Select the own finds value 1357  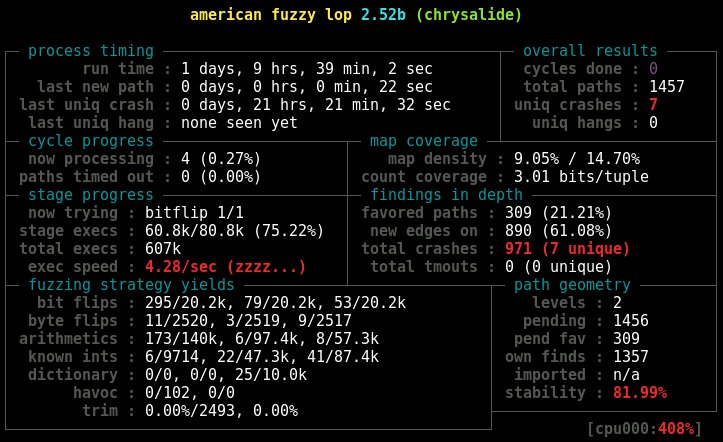pyautogui.click(x=631, y=356)
